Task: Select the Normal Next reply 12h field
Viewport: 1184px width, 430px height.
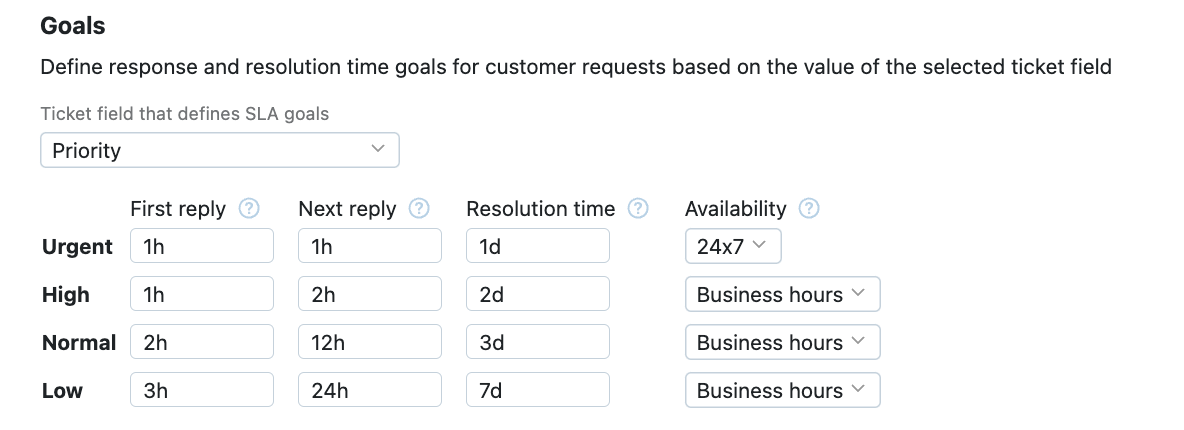Action: [x=370, y=343]
